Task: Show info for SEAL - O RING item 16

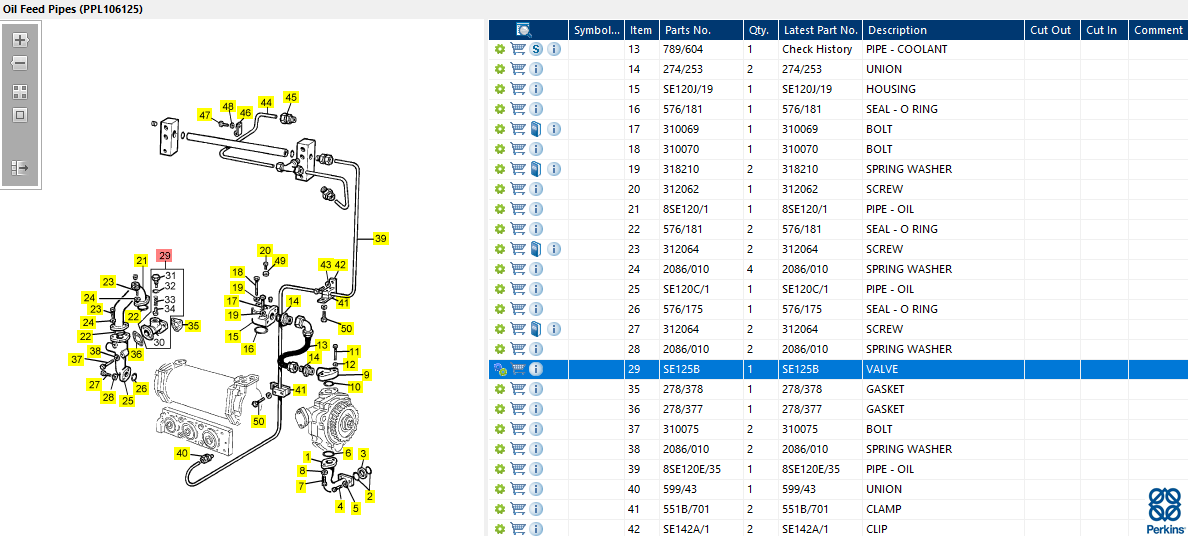Action: [536, 109]
